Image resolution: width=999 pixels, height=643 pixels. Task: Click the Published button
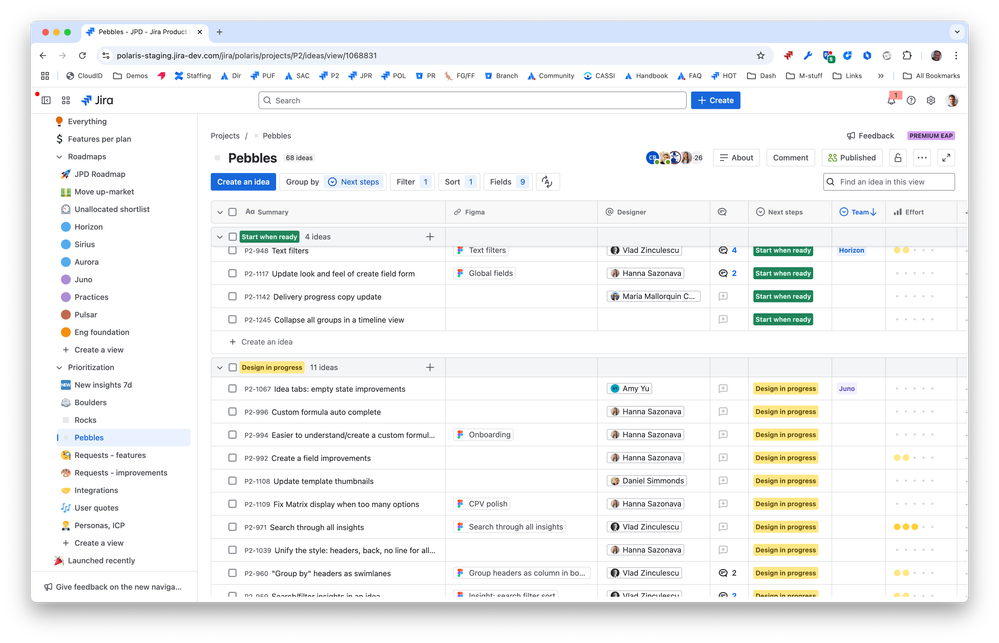pyautogui.click(x=852, y=157)
